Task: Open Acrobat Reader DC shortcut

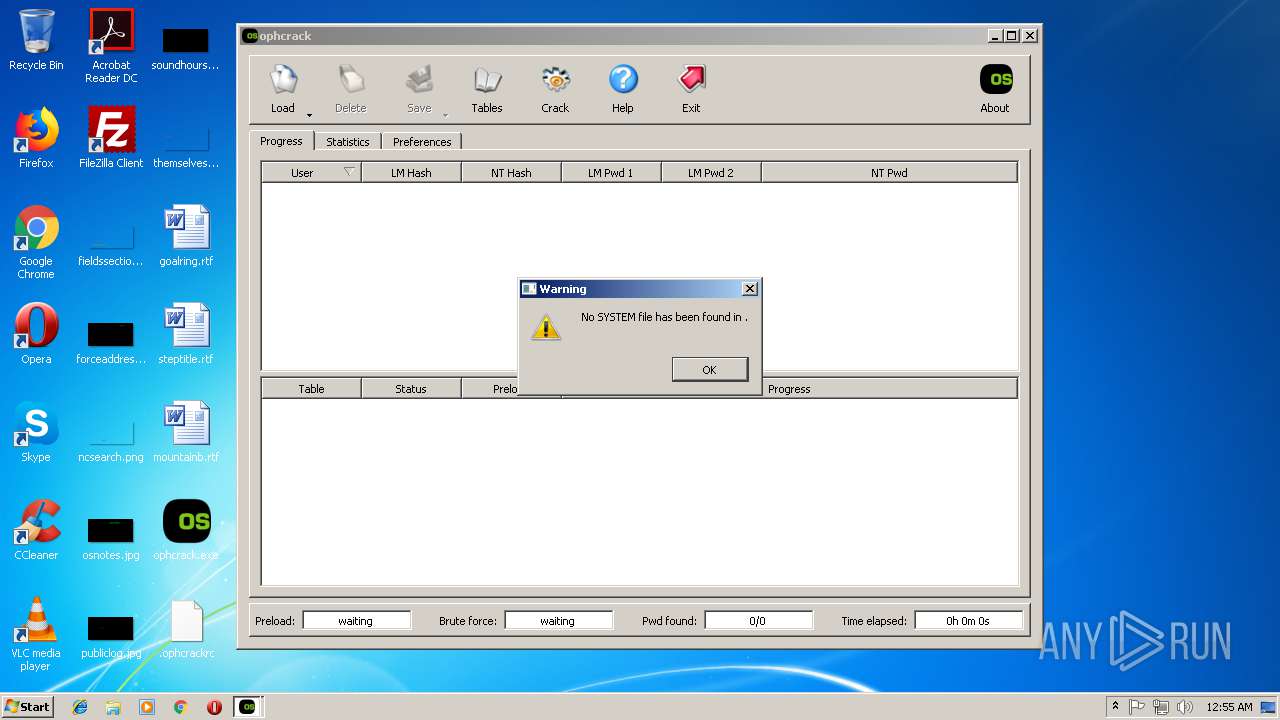Action: click(111, 46)
